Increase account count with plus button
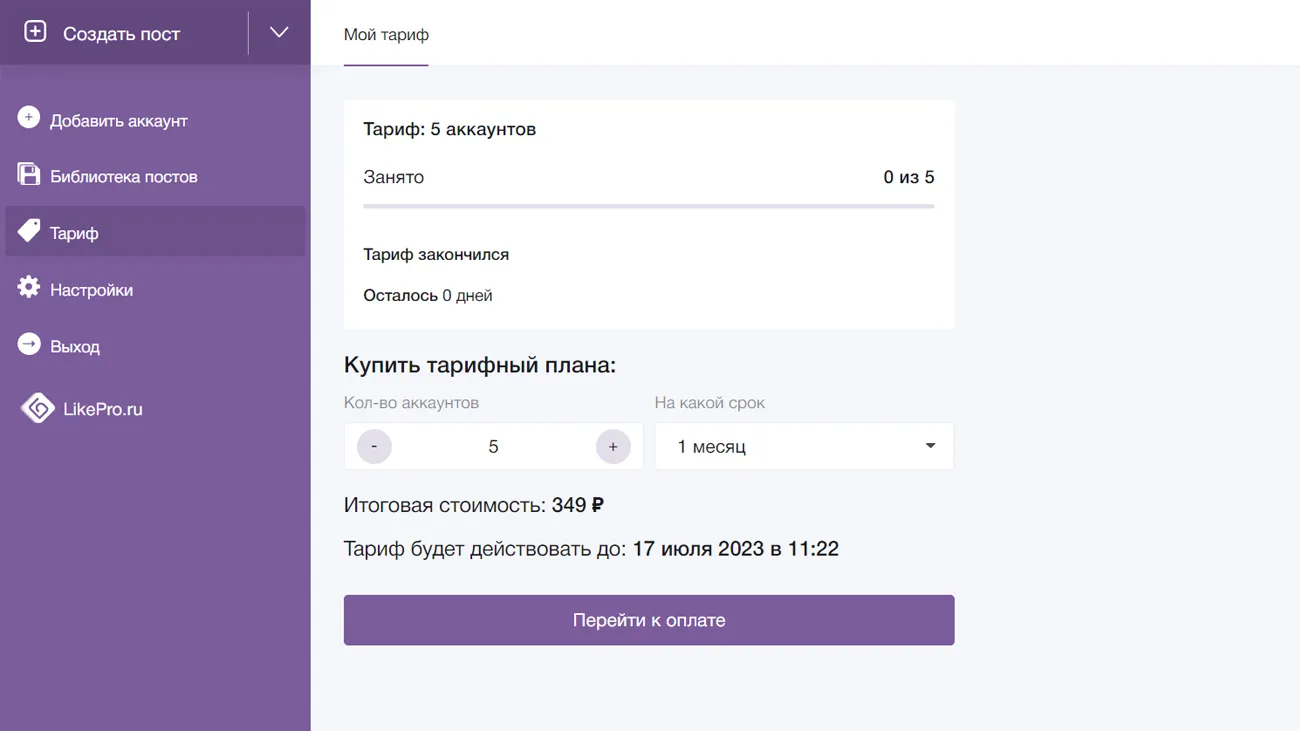Viewport: 1300px width, 731px height. pyautogui.click(x=613, y=446)
